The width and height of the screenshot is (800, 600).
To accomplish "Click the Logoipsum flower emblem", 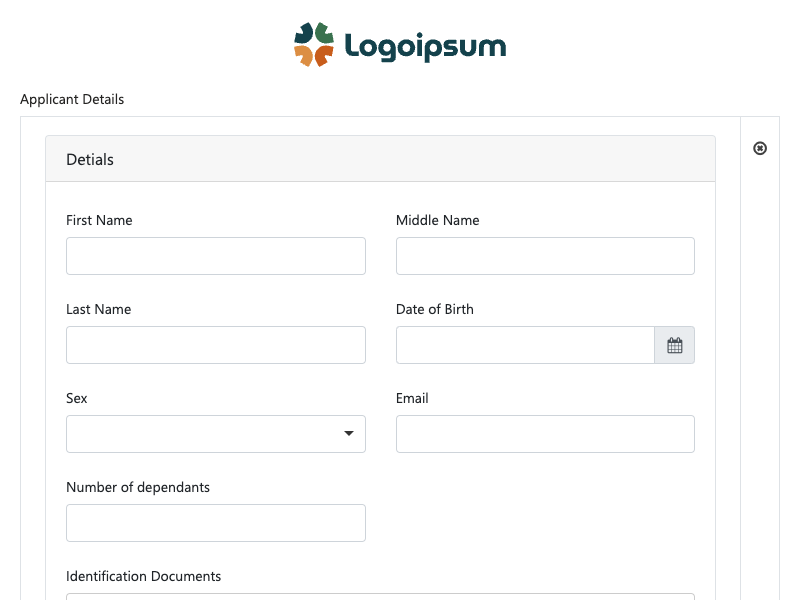I will pyautogui.click(x=314, y=44).
